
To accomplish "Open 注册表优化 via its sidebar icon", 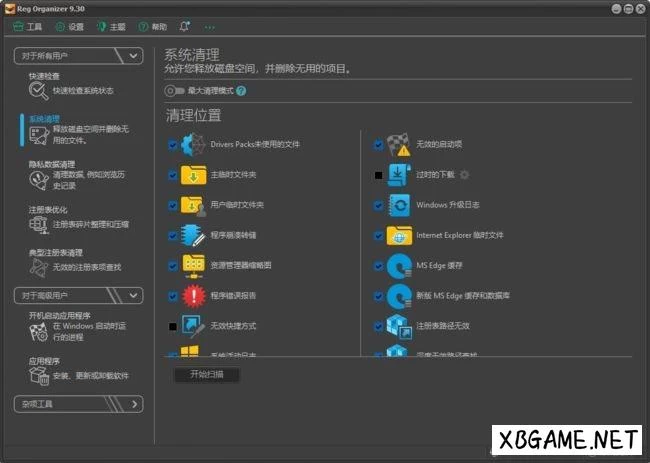I will tap(38, 225).
